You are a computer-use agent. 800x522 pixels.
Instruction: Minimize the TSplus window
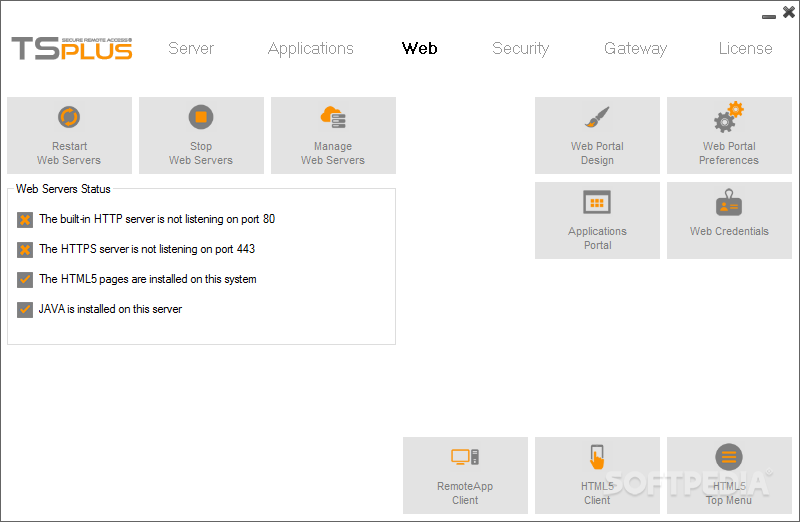click(x=769, y=17)
